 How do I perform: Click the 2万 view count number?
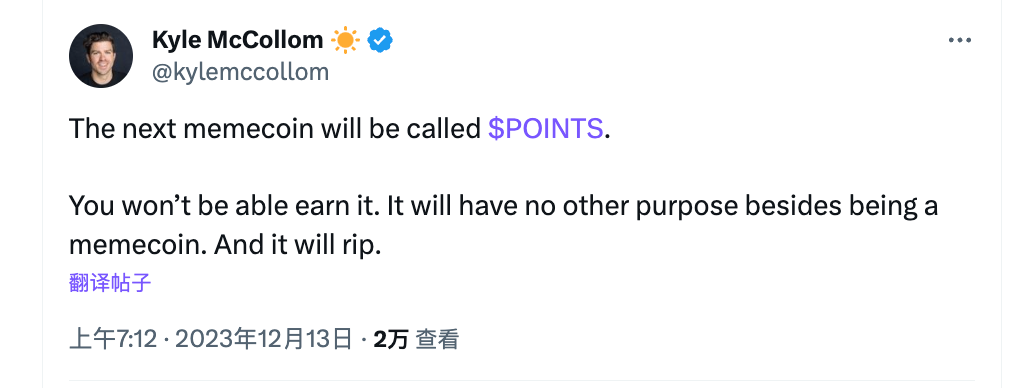coord(390,339)
